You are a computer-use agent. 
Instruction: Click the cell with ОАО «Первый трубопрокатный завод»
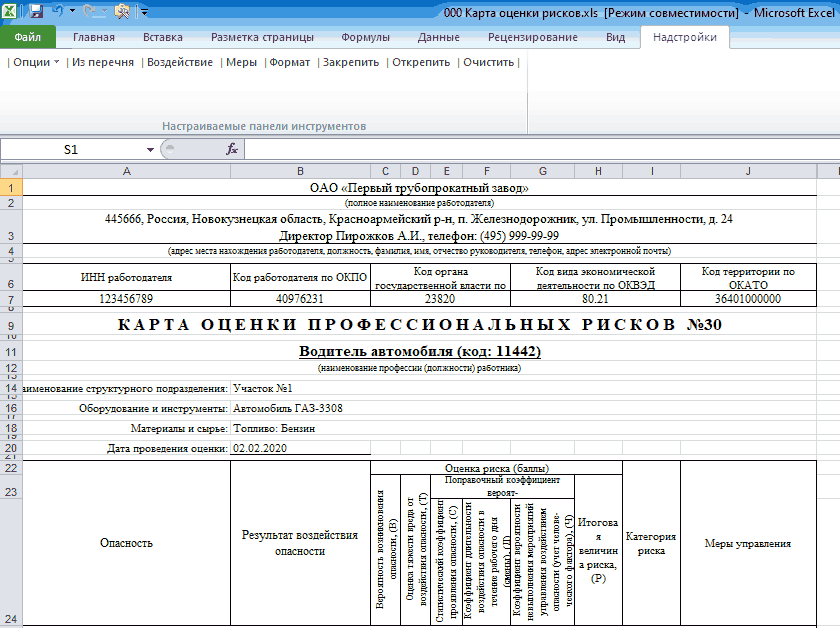[419, 188]
